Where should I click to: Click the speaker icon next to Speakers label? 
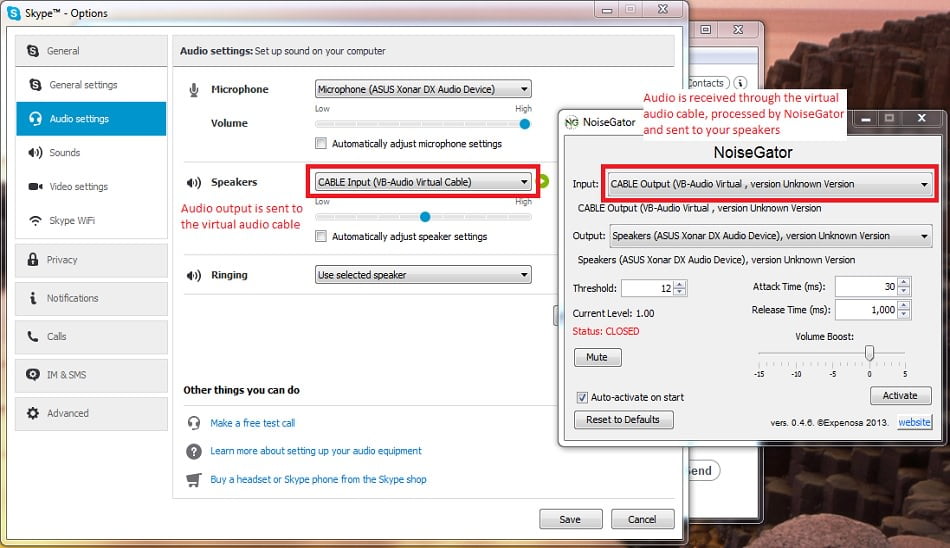[x=194, y=183]
